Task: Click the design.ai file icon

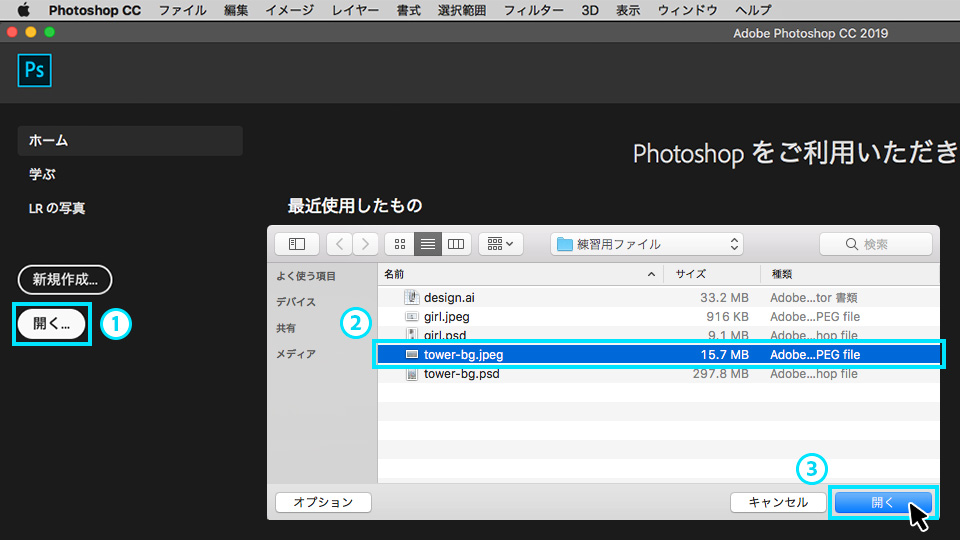Action: pyautogui.click(x=411, y=298)
